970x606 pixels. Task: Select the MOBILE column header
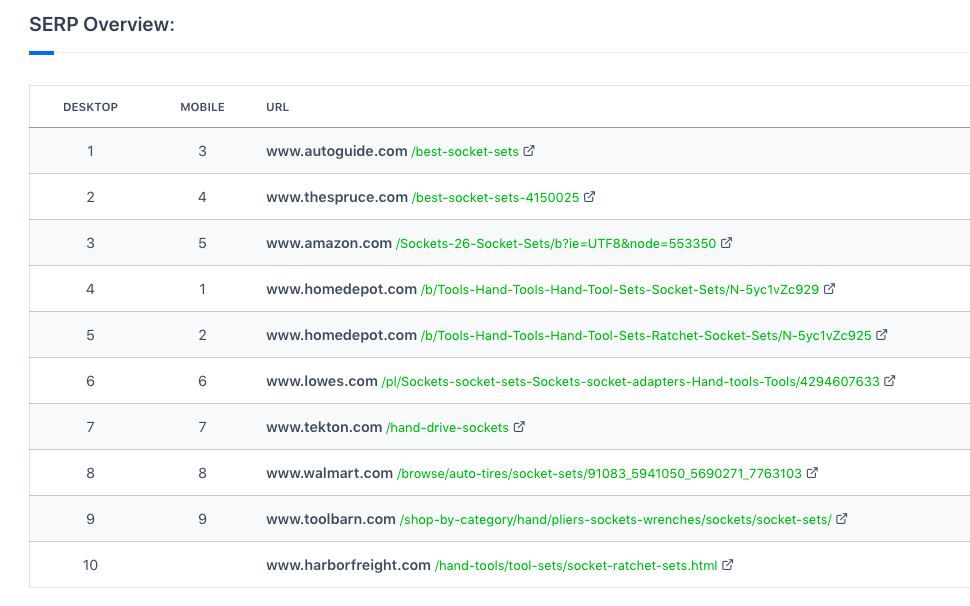[x=202, y=107]
